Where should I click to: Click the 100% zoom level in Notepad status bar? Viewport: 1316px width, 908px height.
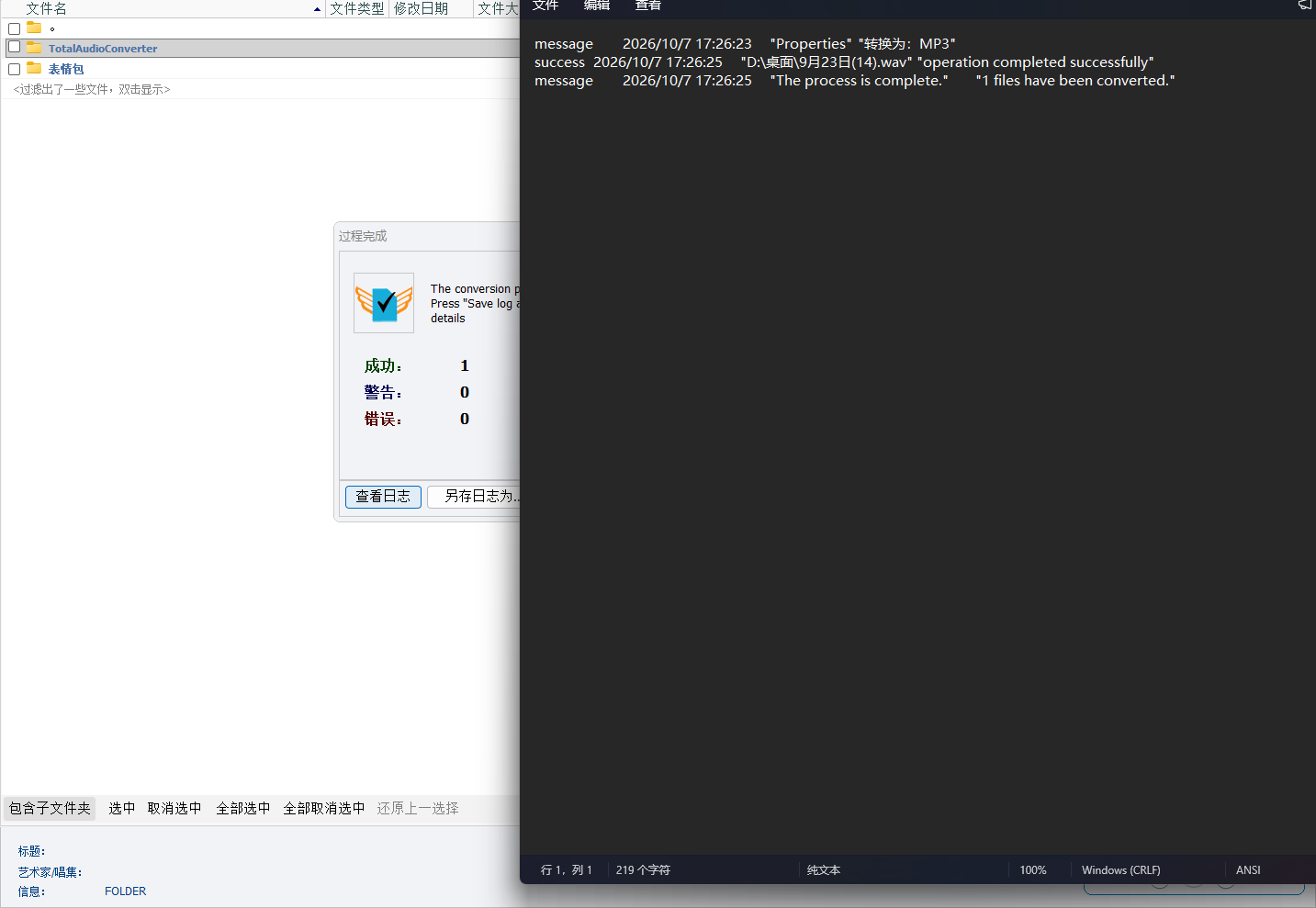tap(1033, 870)
